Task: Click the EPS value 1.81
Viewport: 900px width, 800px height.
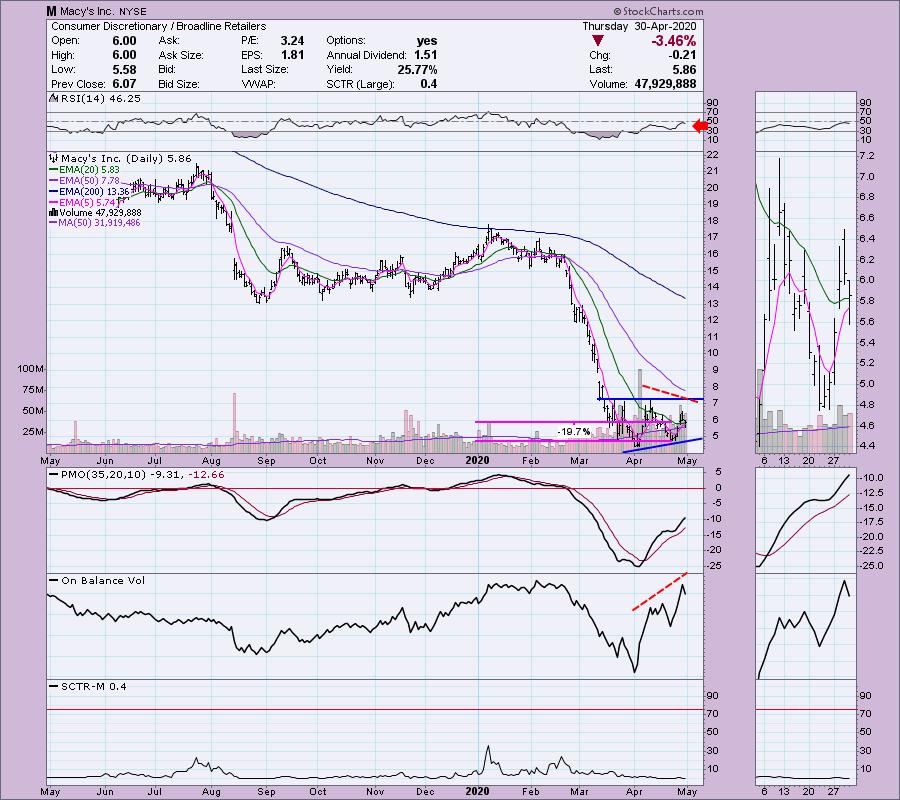Action: pyautogui.click(x=292, y=55)
